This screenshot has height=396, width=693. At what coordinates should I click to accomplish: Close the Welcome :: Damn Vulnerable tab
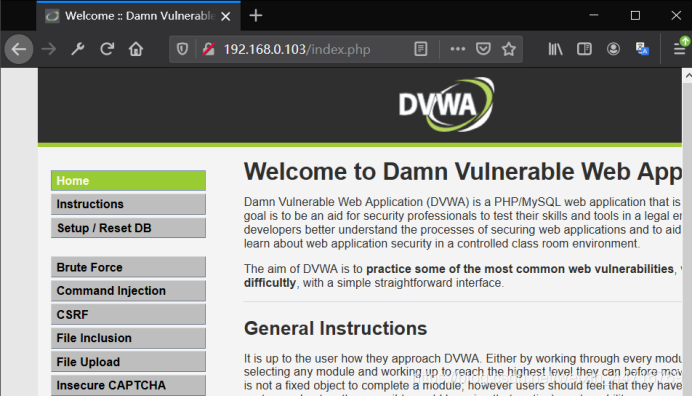pos(226,16)
